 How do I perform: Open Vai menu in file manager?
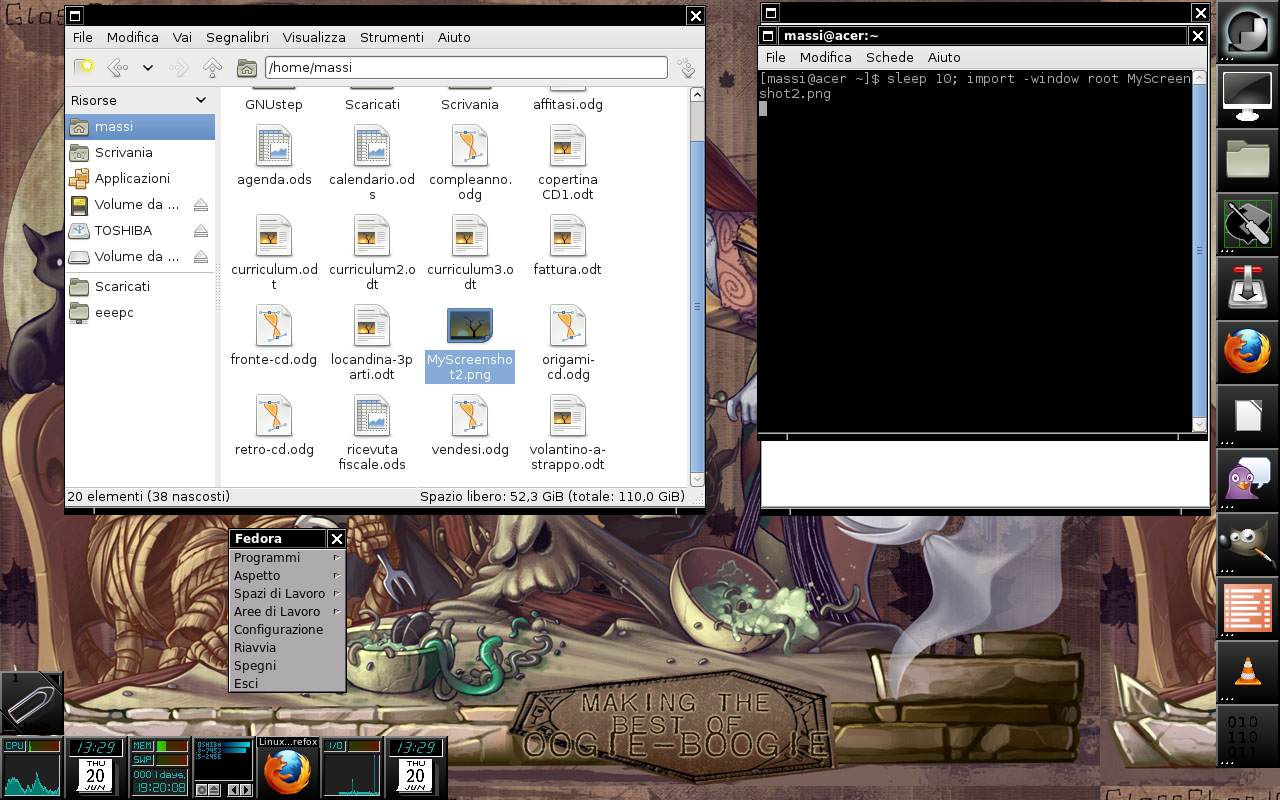coord(182,37)
